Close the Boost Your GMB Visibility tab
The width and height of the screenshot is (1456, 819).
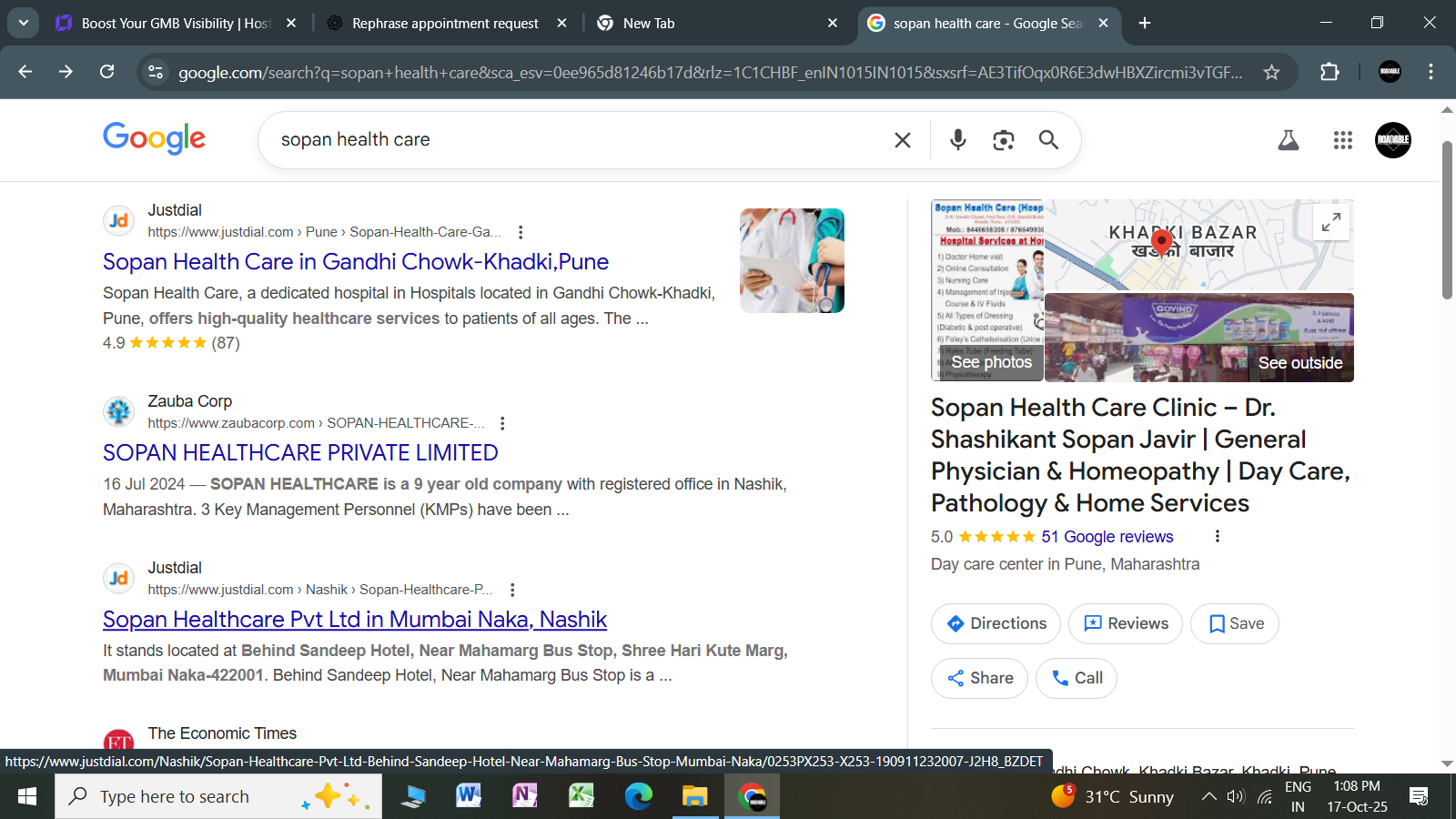(x=291, y=24)
